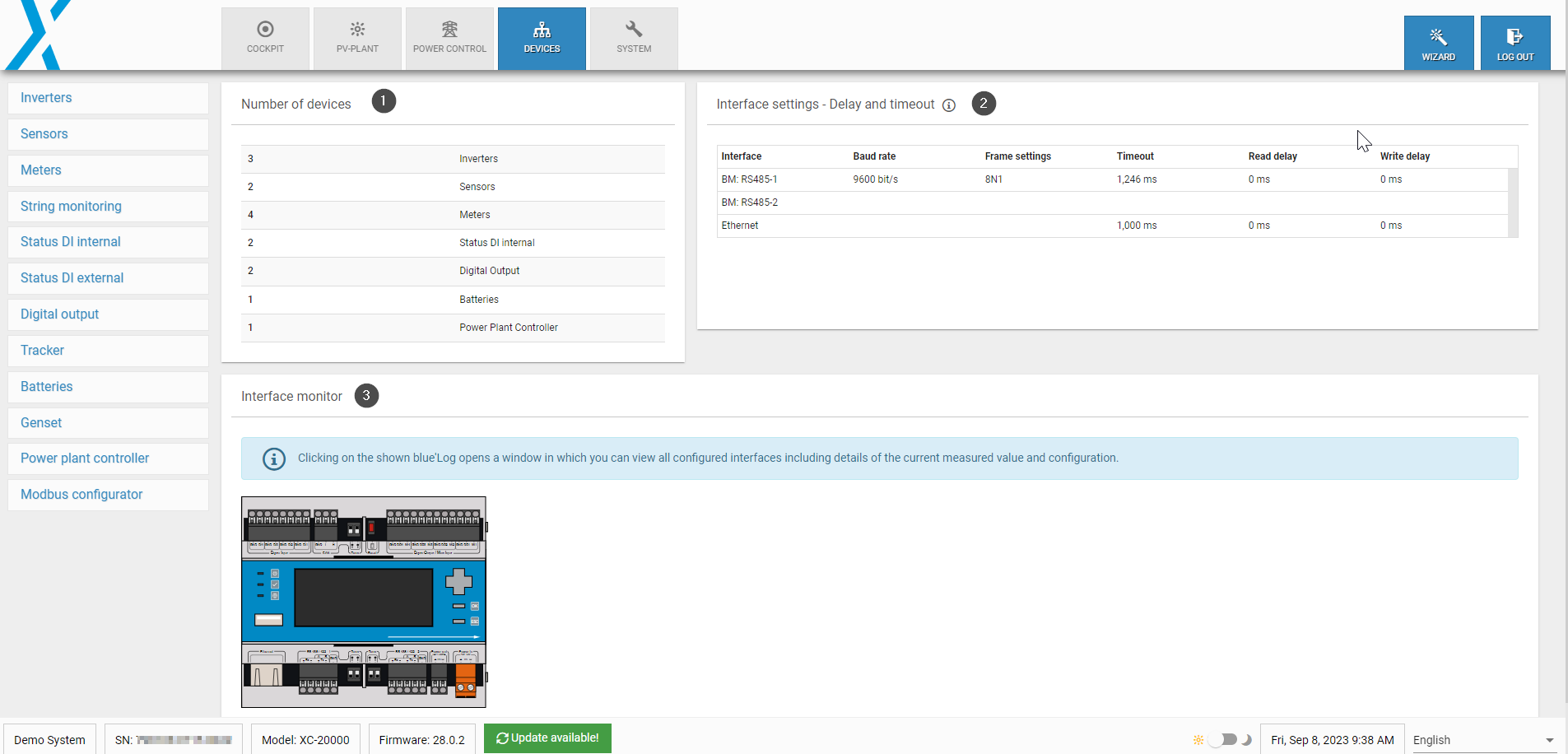The image size is (1568, 754).
Task: Open Power Control pylon icon
Action: [x=449, y=30]
